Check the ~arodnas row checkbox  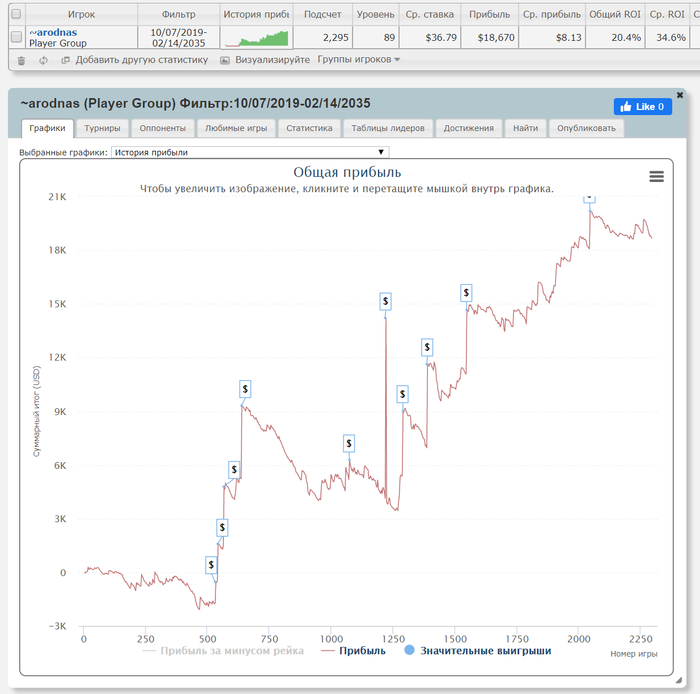tap(16, 37)
